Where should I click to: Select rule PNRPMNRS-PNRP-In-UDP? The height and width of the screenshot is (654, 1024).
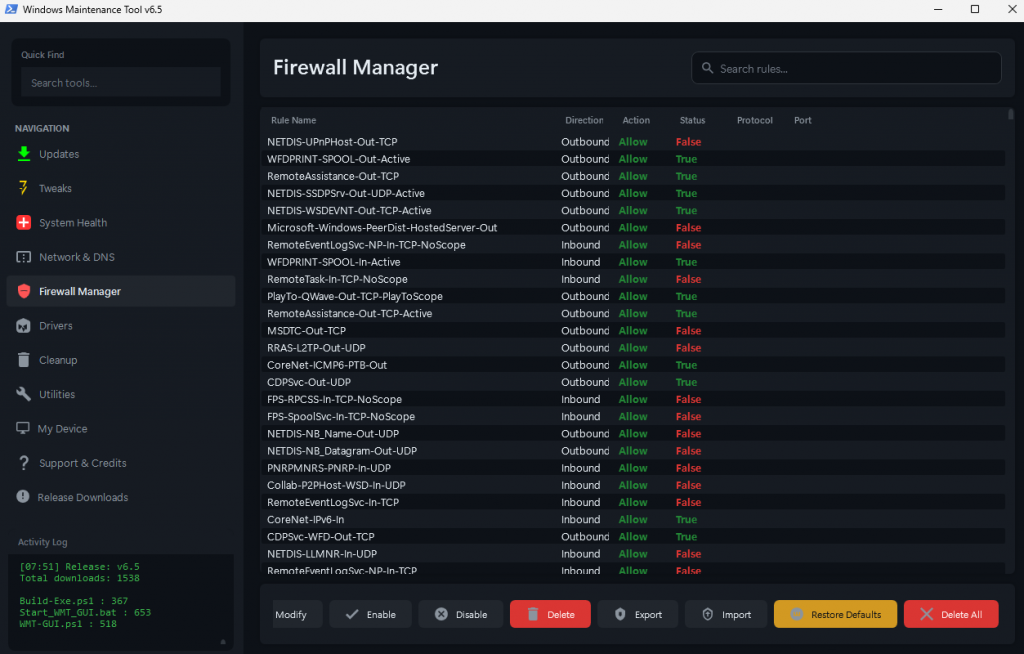[633, 468]
